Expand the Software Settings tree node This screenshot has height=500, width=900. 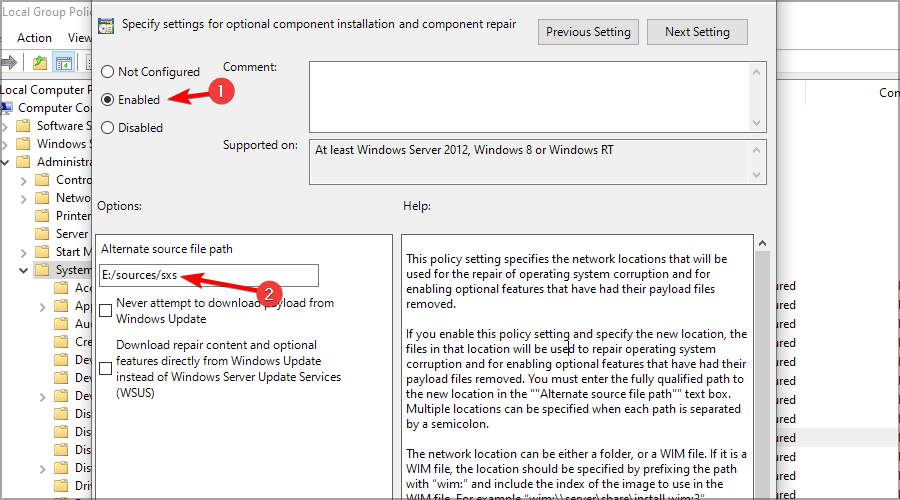point(5,126)
